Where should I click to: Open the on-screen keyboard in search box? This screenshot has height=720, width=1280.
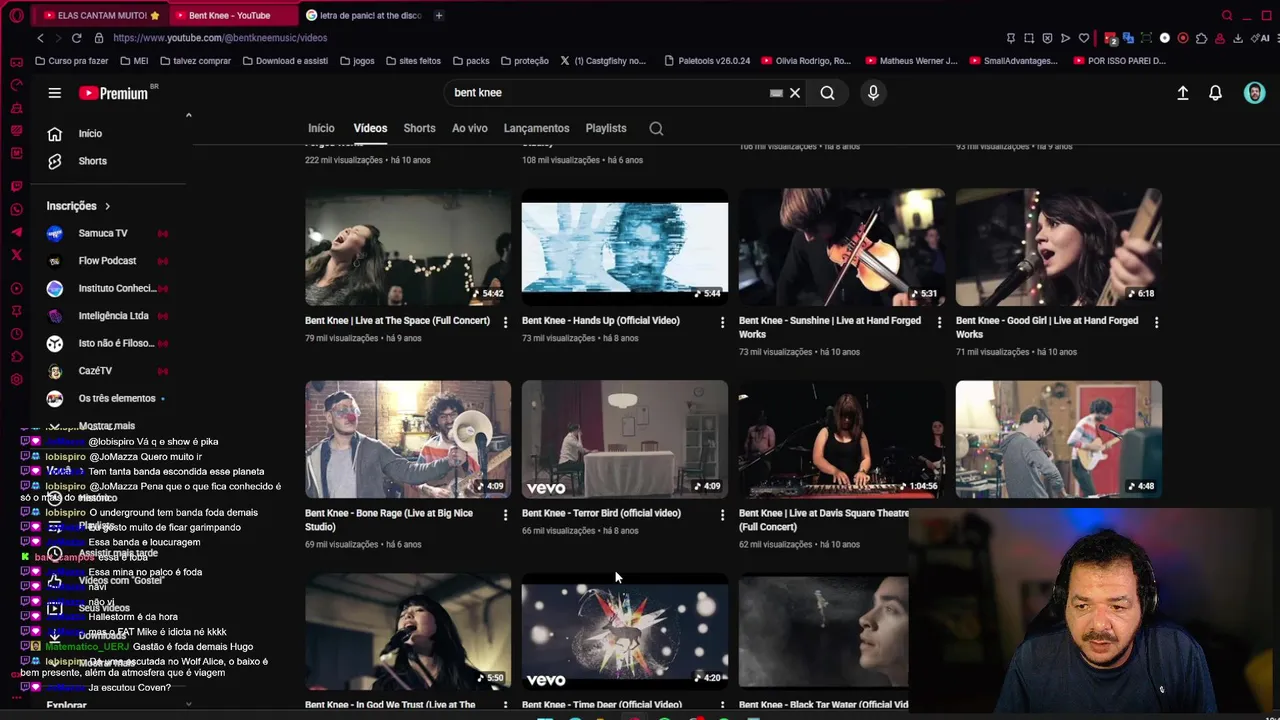776,93
